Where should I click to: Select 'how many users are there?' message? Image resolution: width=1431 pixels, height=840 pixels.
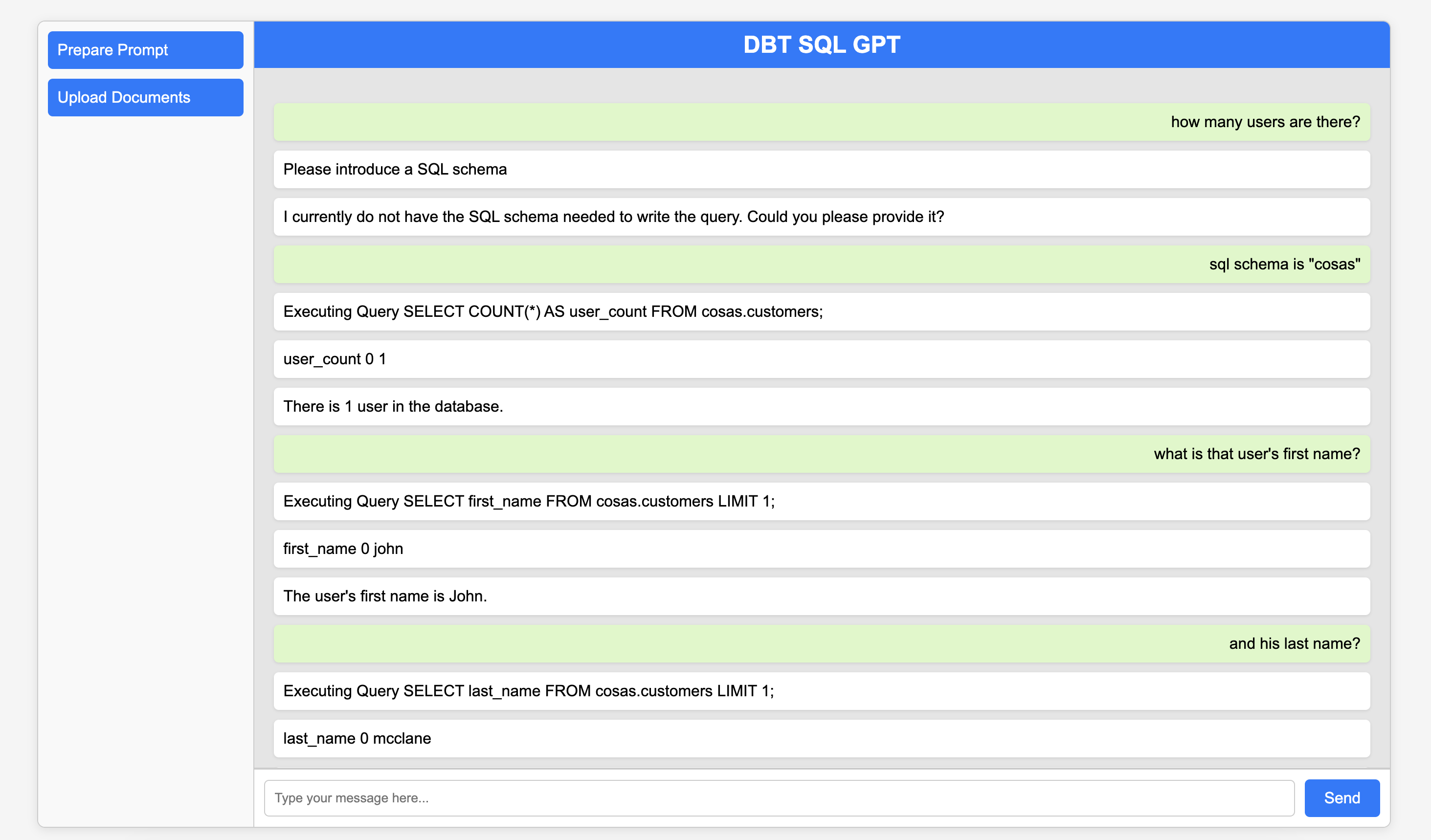pyautogui.click(x=1265, y=122)
